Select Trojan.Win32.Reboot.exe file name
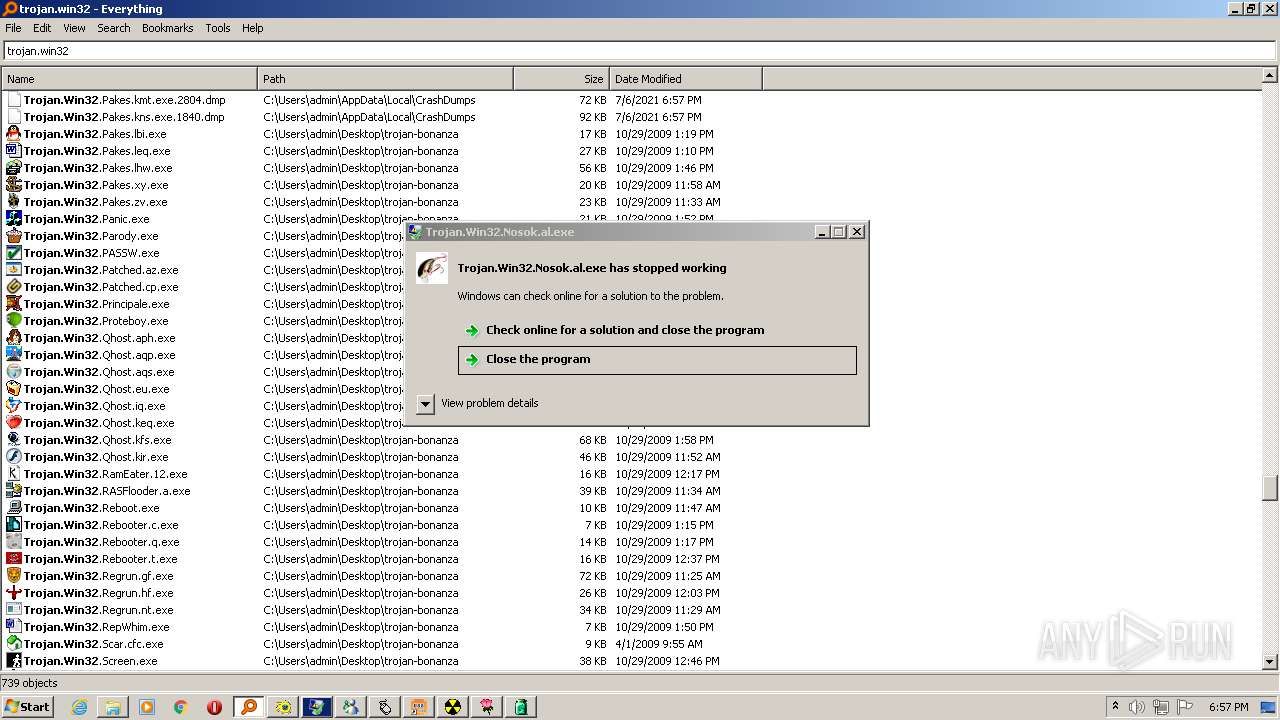The image size is (1280, 720). (91, 508)
